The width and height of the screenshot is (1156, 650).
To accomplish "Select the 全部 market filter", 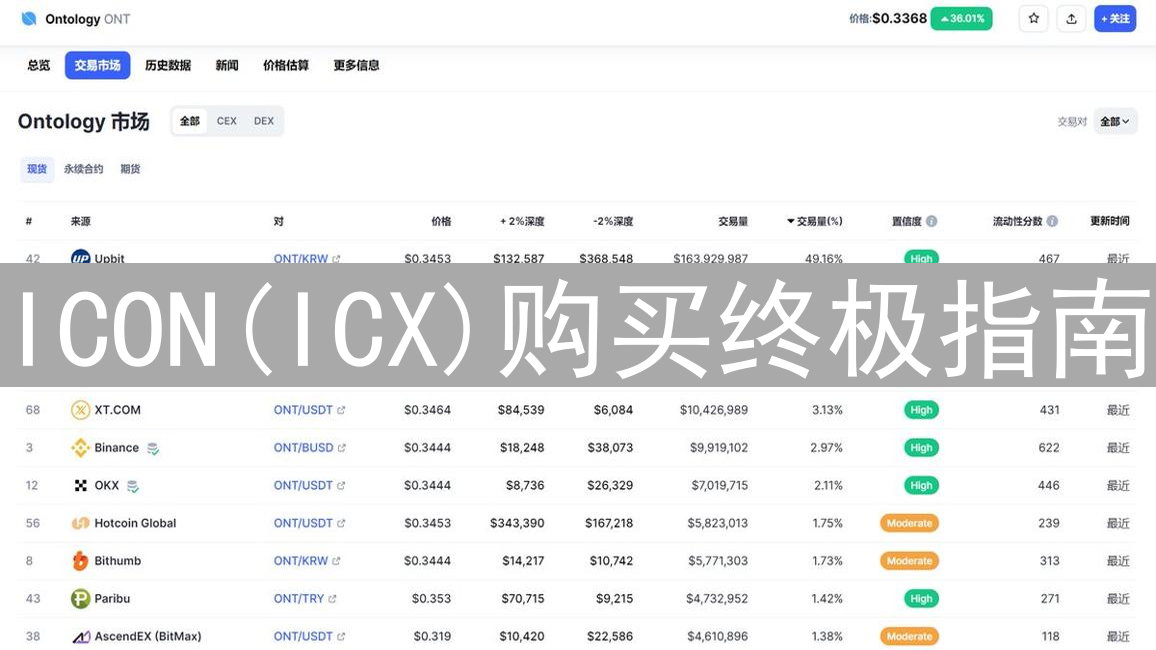I will point(189,121).
